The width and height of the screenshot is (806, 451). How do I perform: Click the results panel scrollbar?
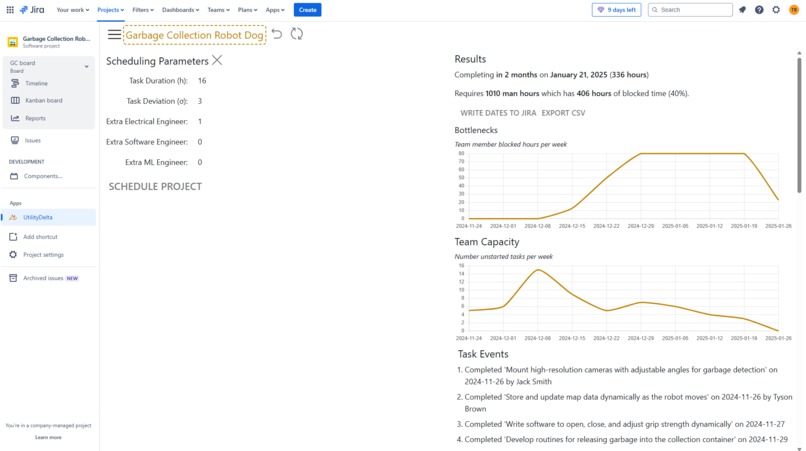pyautogui.click(x=799, y=125)
